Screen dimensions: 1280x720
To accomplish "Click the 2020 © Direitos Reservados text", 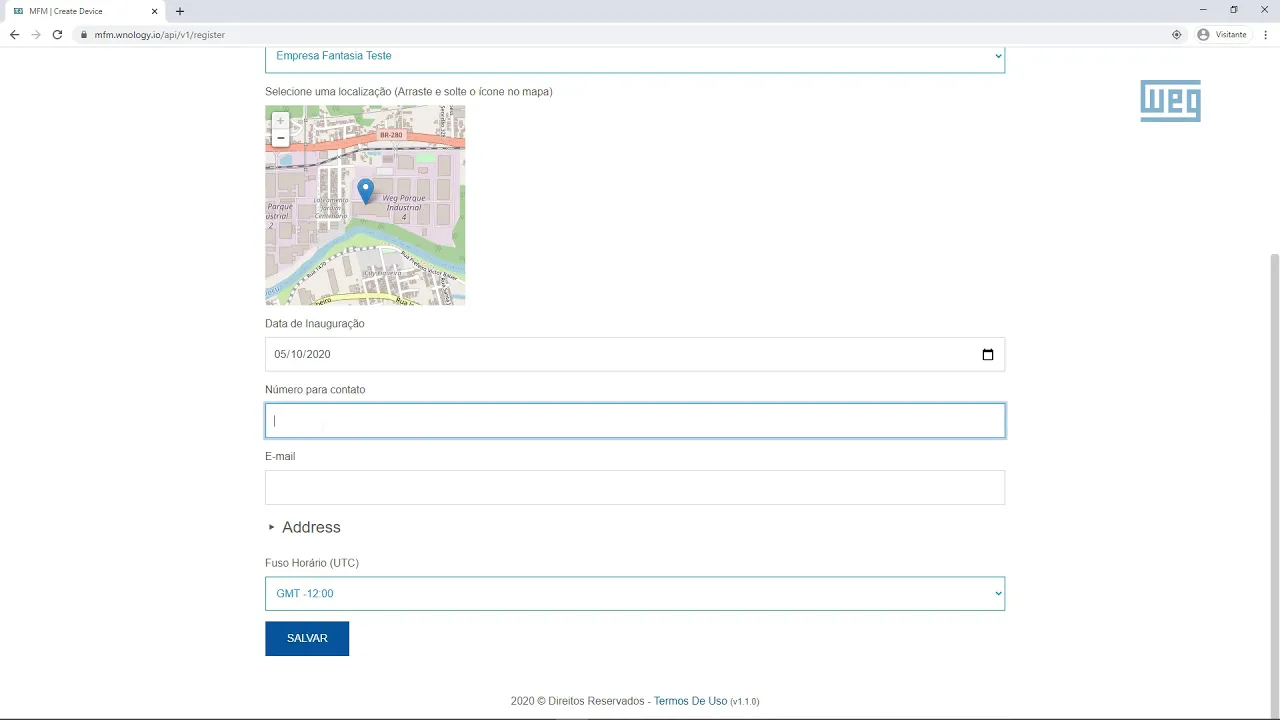I will click(577, 701).
